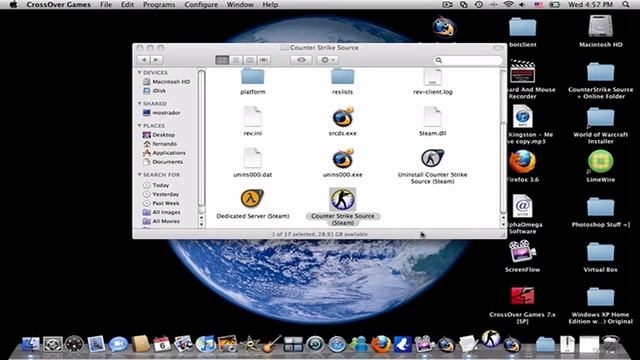Image resolution: width=640 pixels, height=360 pixels.
Task: Open Trash in the Dock
Action: pos(610,344)
